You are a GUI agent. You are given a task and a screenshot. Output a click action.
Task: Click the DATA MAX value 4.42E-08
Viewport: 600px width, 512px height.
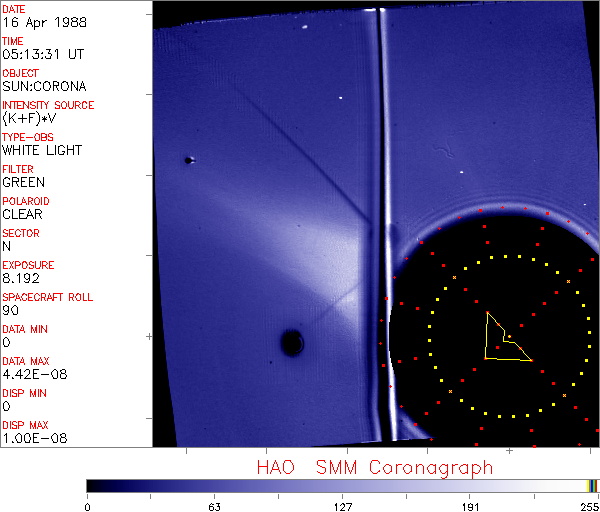coord(30,374)
